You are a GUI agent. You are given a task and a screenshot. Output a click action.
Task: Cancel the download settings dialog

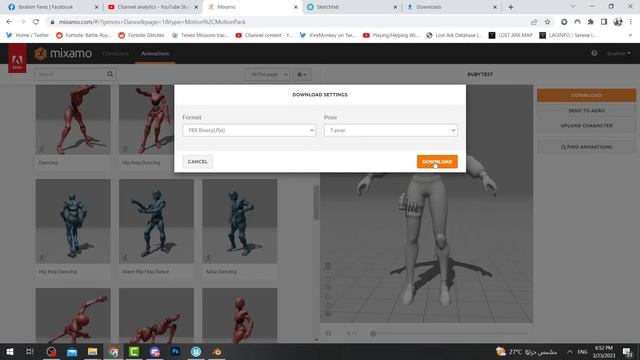(x=198, y=162)
